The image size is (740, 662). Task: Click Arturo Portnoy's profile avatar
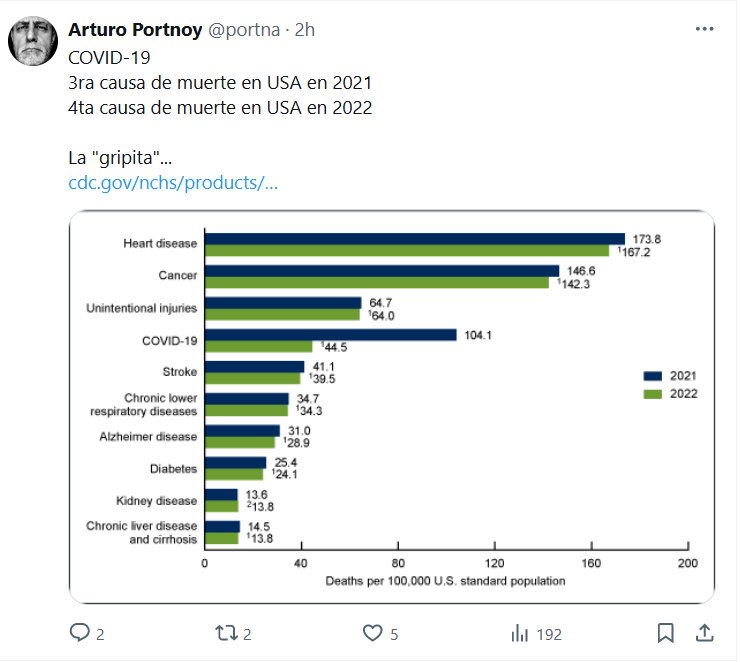pyautogui.click(x=34, y=41)
